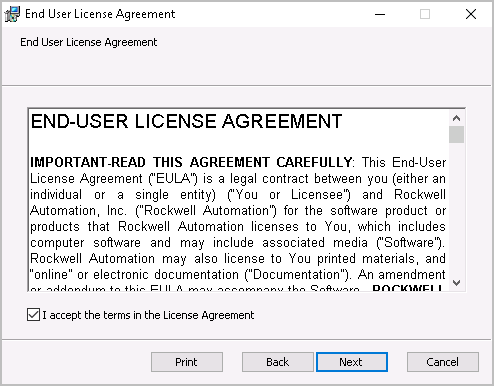Minimize the End User License Agreement window

(x=380, y=14)
